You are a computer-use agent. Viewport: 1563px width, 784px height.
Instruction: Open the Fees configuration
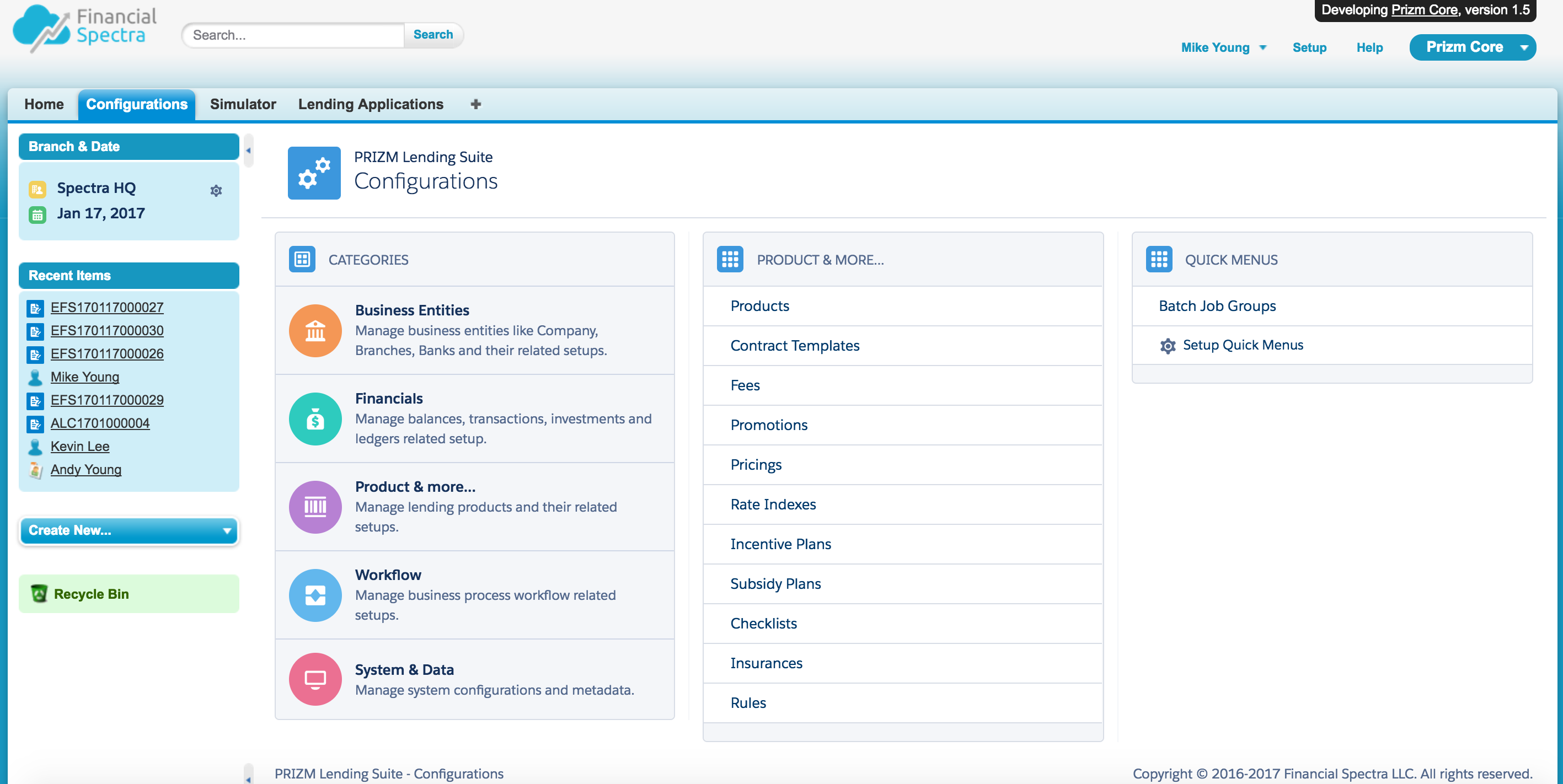[x=745, y=385]
